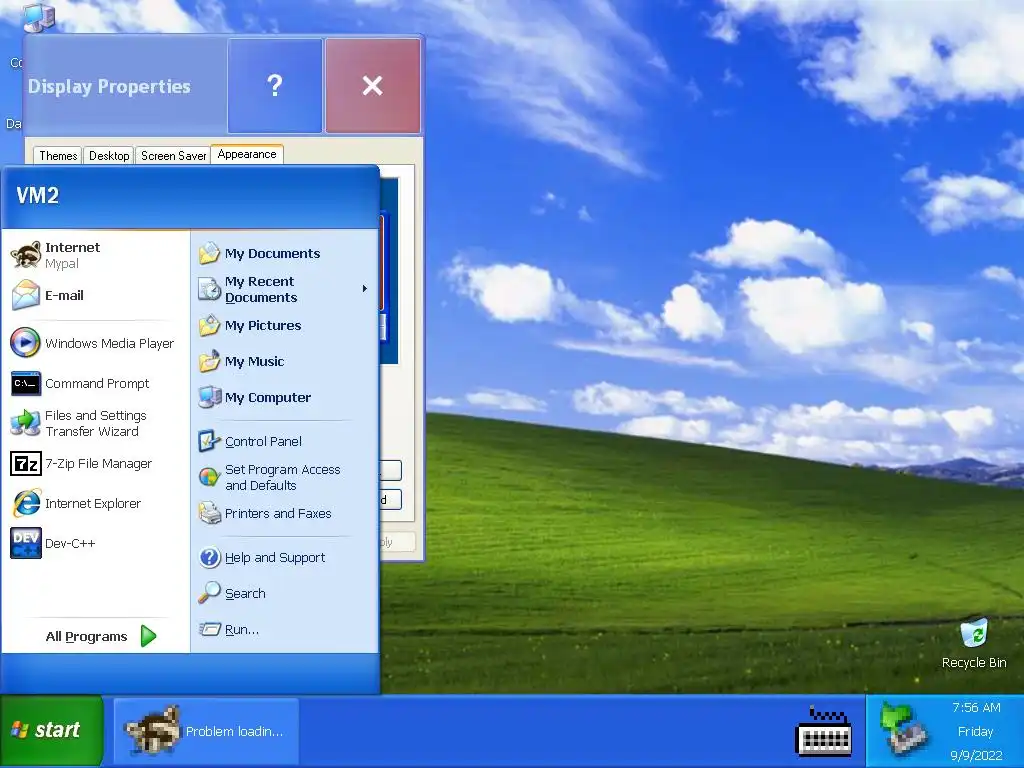1024x768 pixels.
Task: Click the VM2 user name header
Action: coord(37,195)
